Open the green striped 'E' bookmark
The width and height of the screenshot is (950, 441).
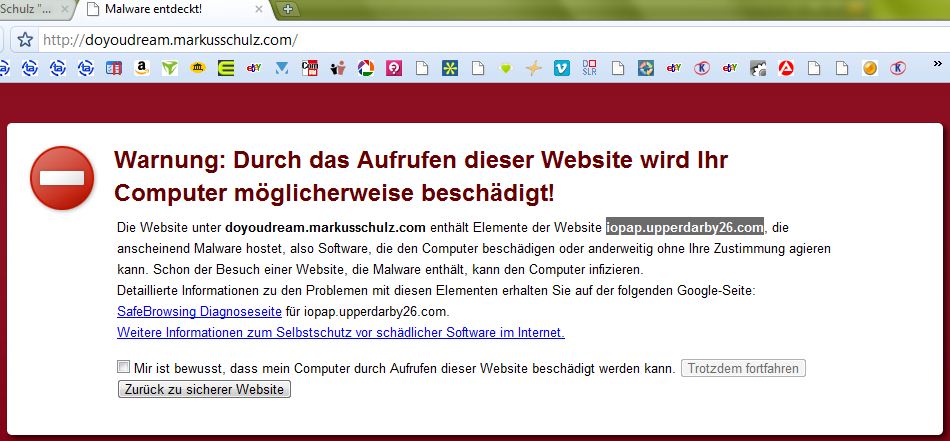point(226,69)
